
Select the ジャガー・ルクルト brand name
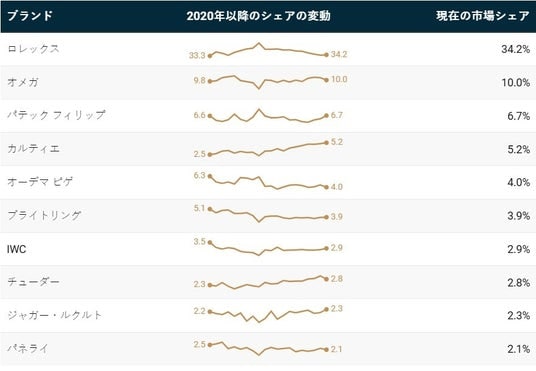(x=55, y=315)
